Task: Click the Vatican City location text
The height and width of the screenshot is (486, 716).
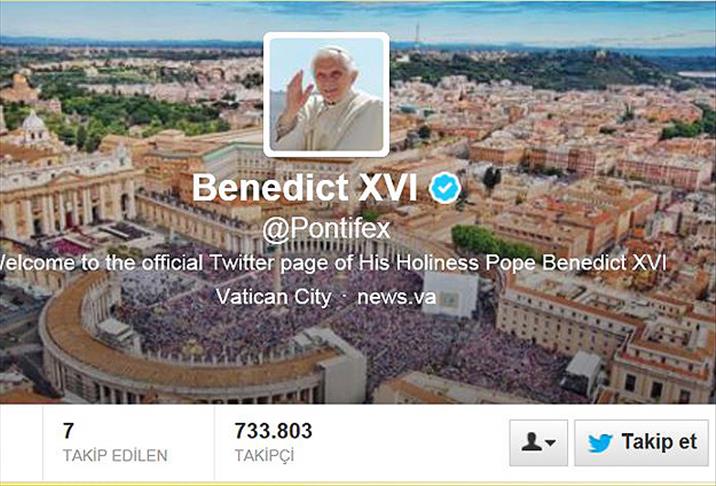Action: click(274, 297)
